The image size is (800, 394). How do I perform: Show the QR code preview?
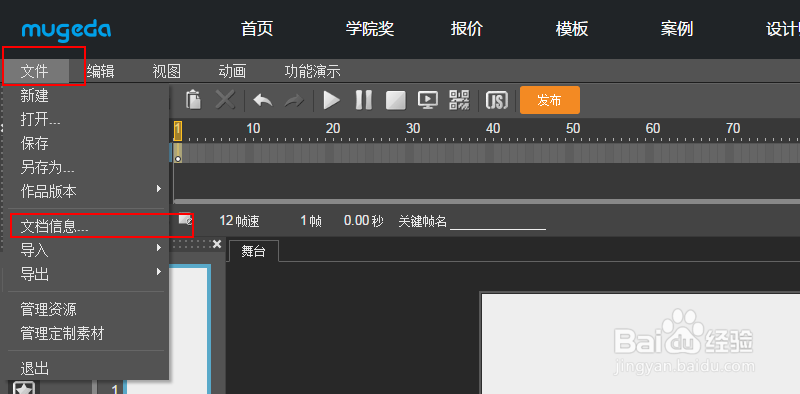[459, 100]
